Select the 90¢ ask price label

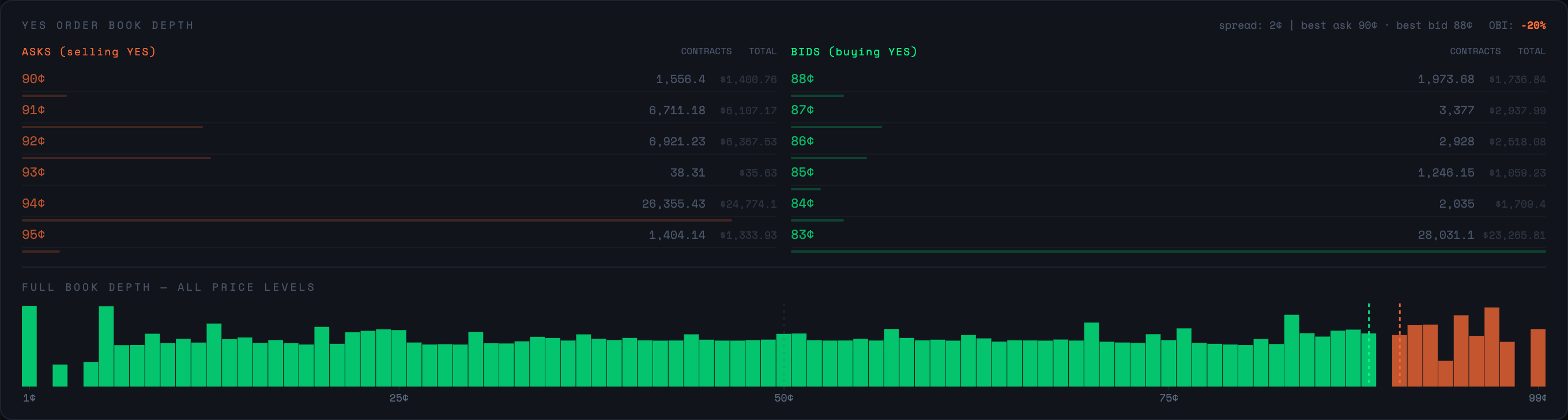tap(33, 78)
